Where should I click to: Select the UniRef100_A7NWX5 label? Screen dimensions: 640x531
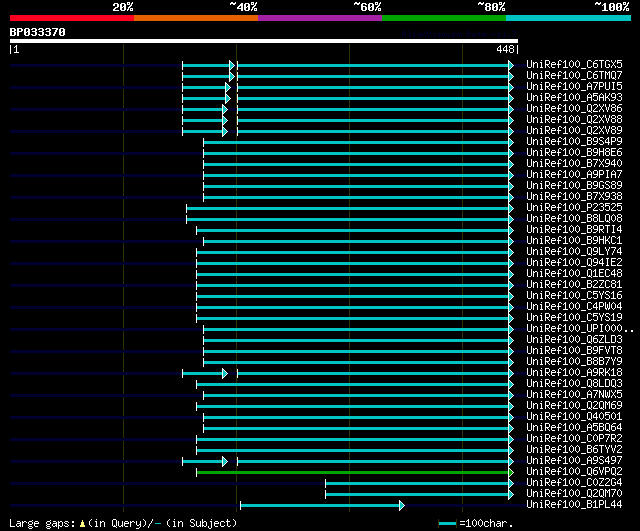pyautogui.click(x=574, y=395)
